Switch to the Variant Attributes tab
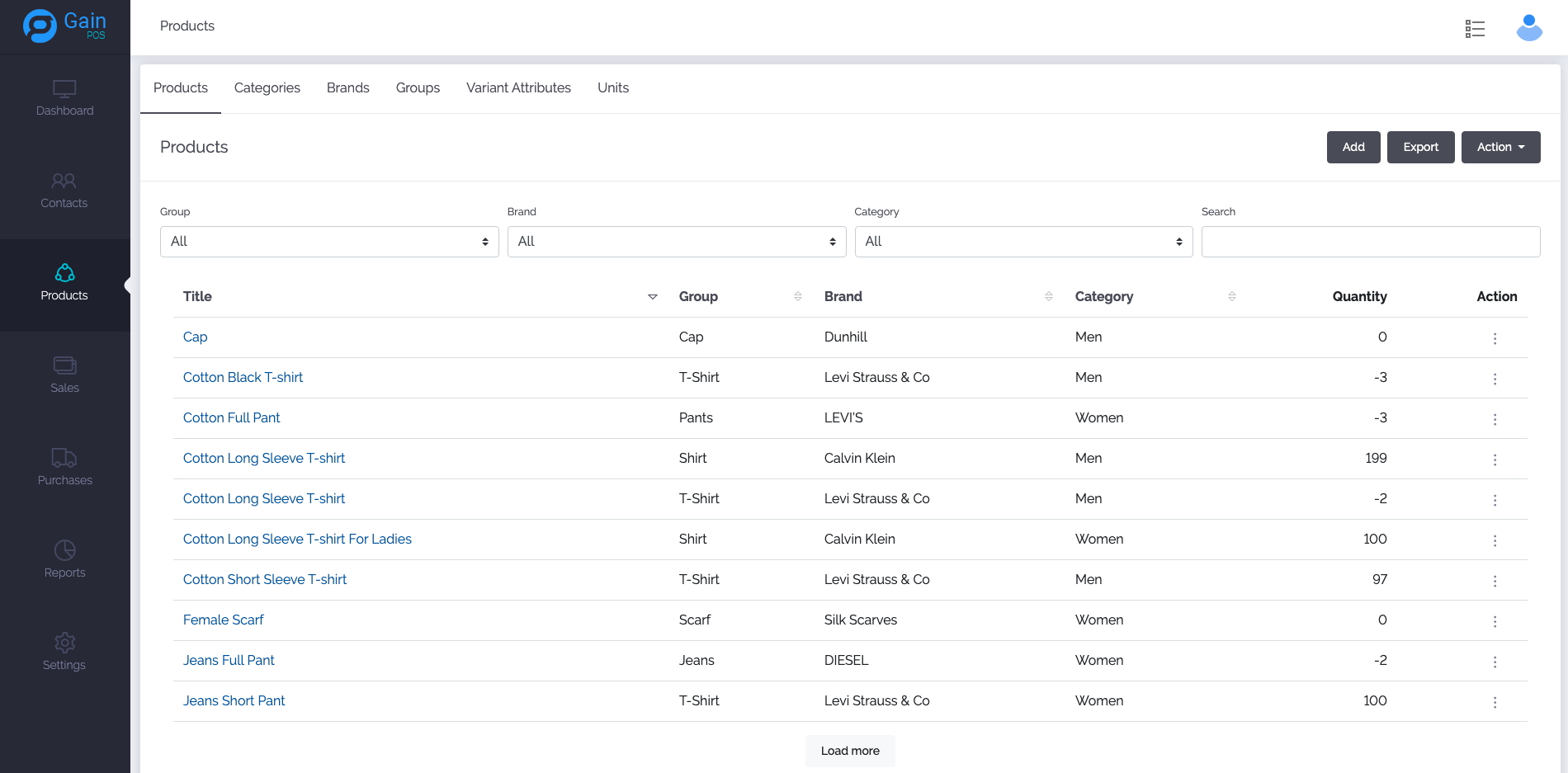 pyautogui.click(x=518, y=88)
